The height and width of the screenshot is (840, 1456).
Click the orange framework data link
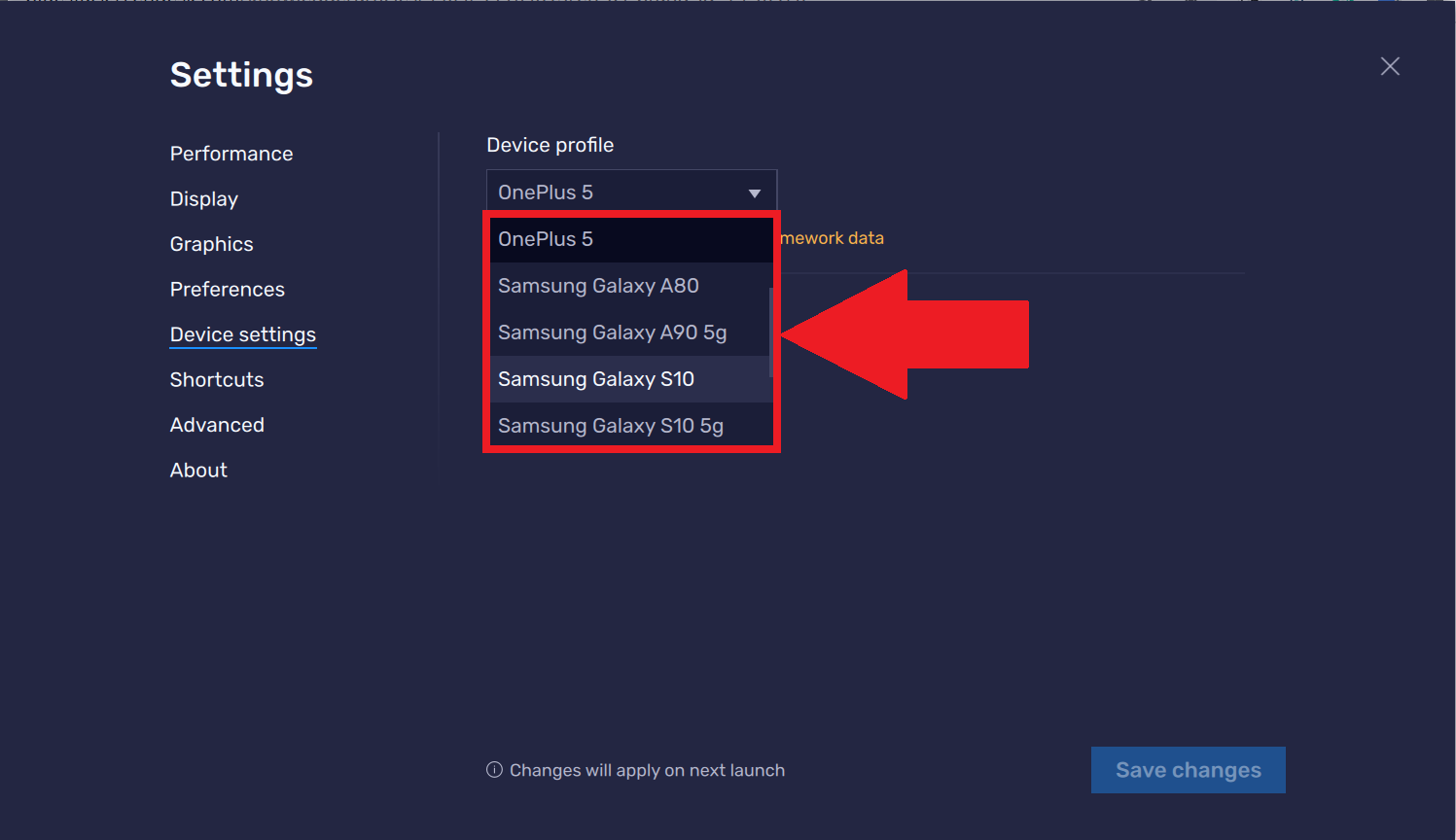(x=833, y=238)
